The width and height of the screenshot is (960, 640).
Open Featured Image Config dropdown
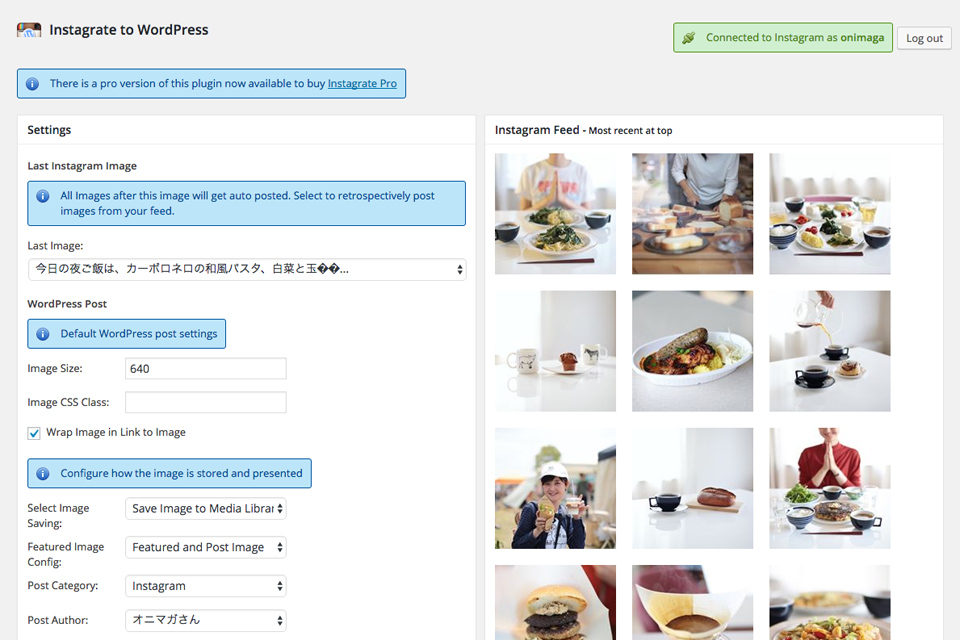pos(206,547)
